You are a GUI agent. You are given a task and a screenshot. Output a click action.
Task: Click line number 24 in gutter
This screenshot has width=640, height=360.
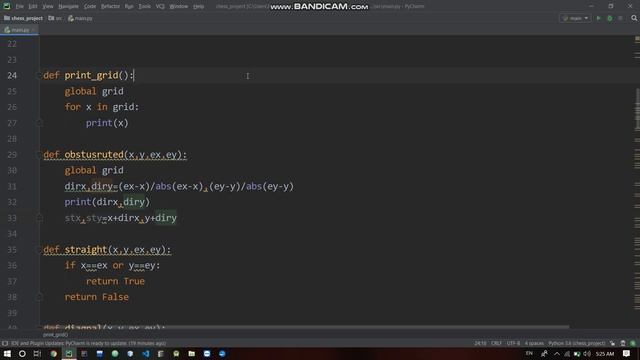pos(12,76)
